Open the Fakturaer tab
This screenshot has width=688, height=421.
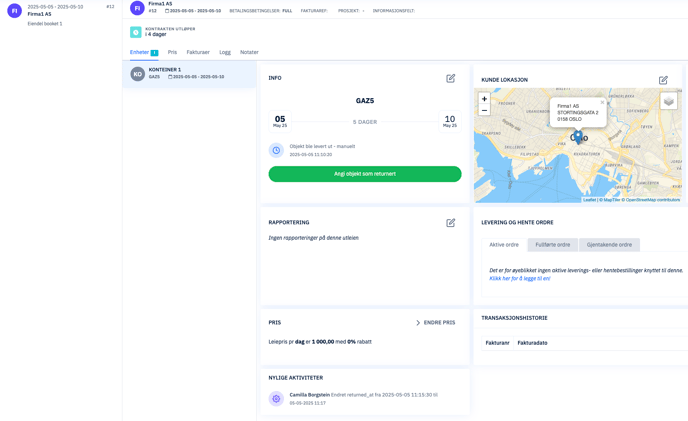click(x=198, y=52)
